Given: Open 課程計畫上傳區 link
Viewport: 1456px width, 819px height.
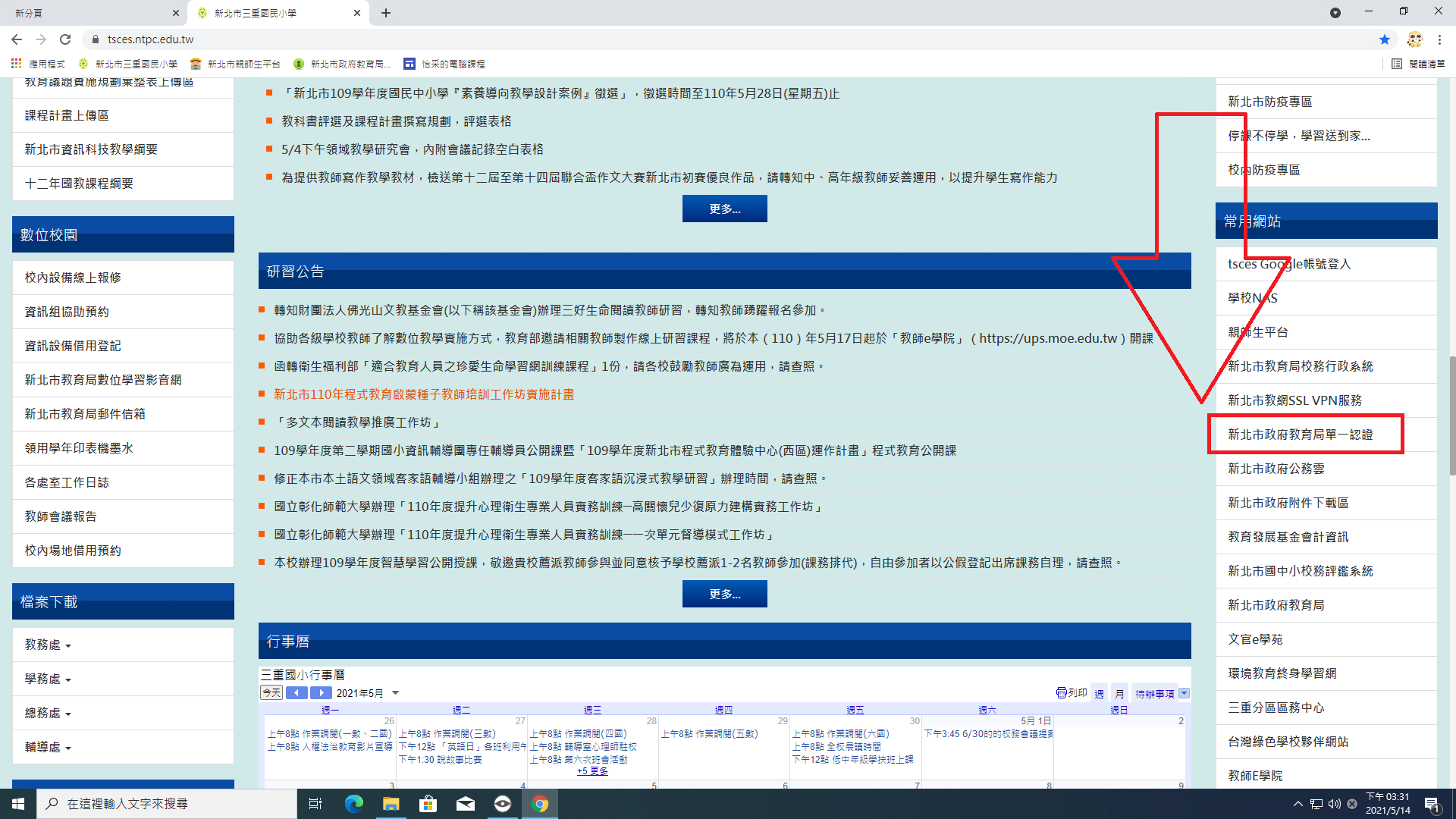Looking at the screenshot, I should pyautogui.click(x=67, y=115).
